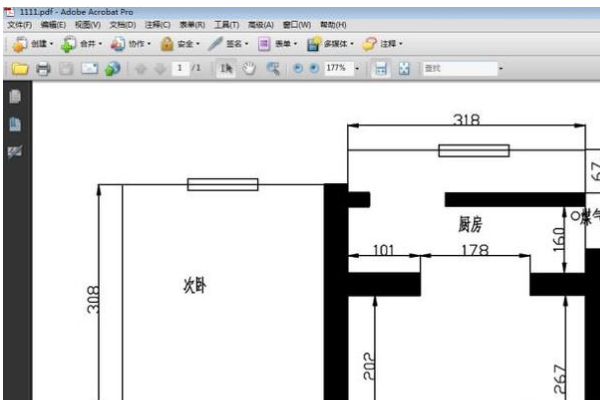
Task: Click the zoom in plus button
Action: (x=313, y=69)
